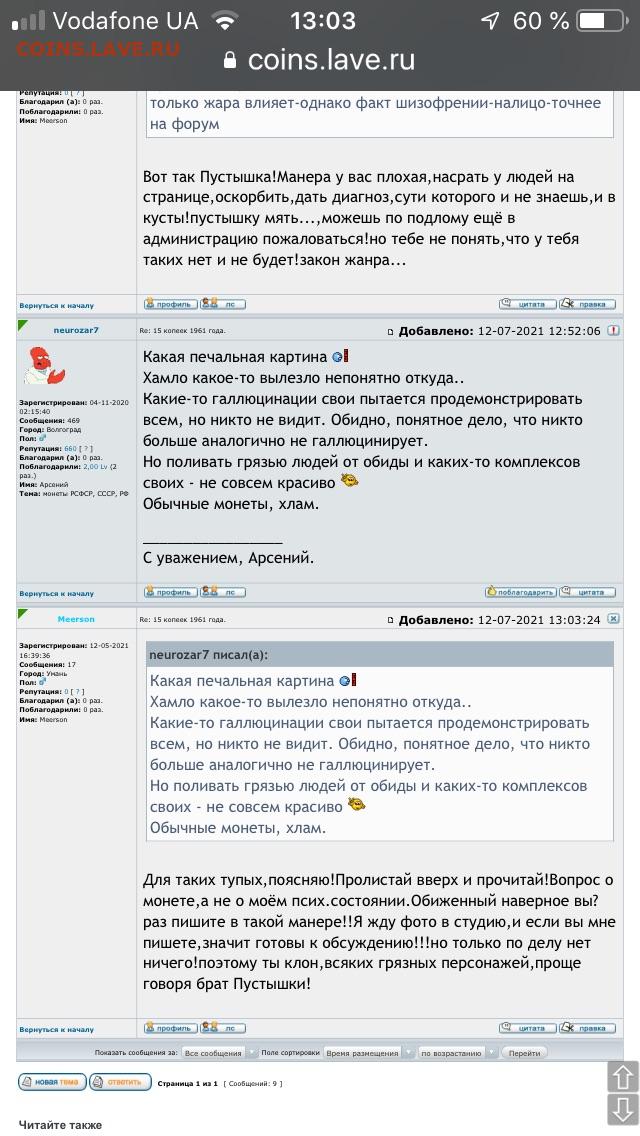The height and width of the screenshot is (1136, 640).
Task: Send private message (лс) to neurozar7
Action: point(223,592)
